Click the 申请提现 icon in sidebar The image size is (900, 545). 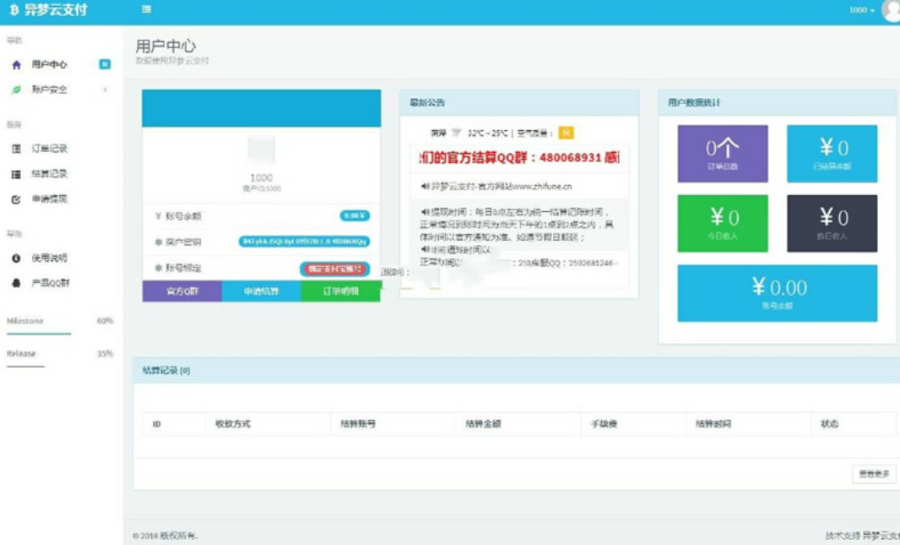point(16,199)
